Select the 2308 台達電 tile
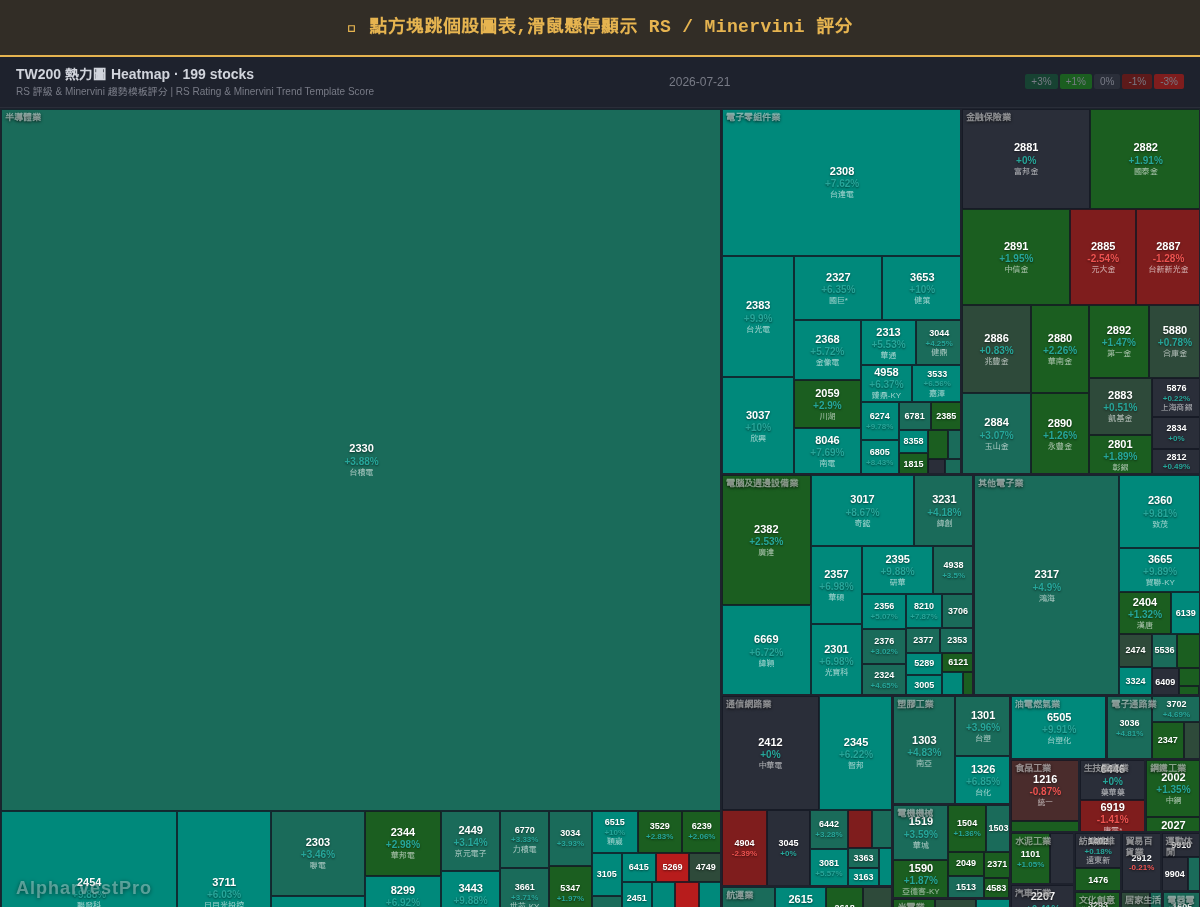This screenshot has height=907, width=1200. (842, 183)
